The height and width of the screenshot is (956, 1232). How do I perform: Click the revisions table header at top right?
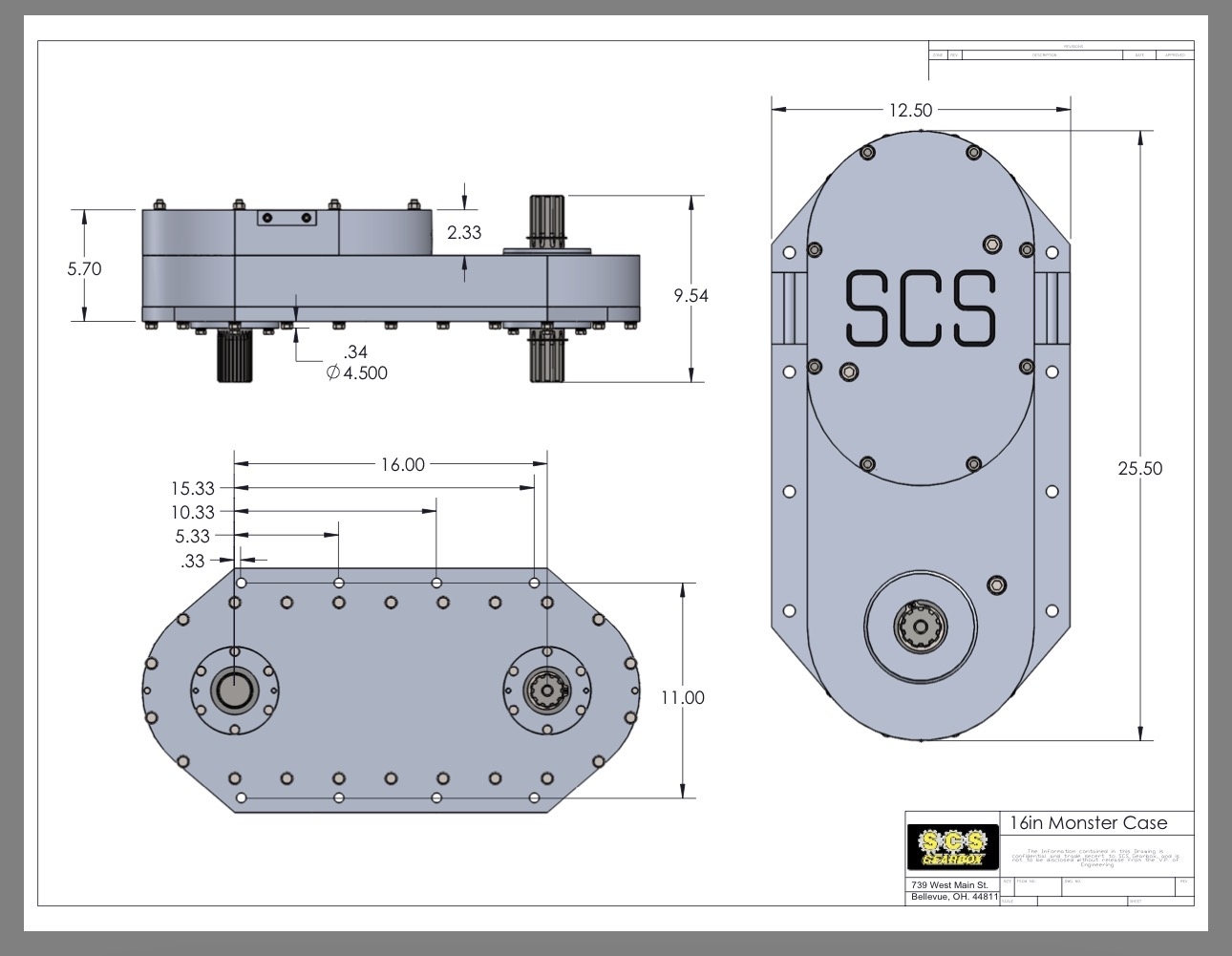point(1060,46)
